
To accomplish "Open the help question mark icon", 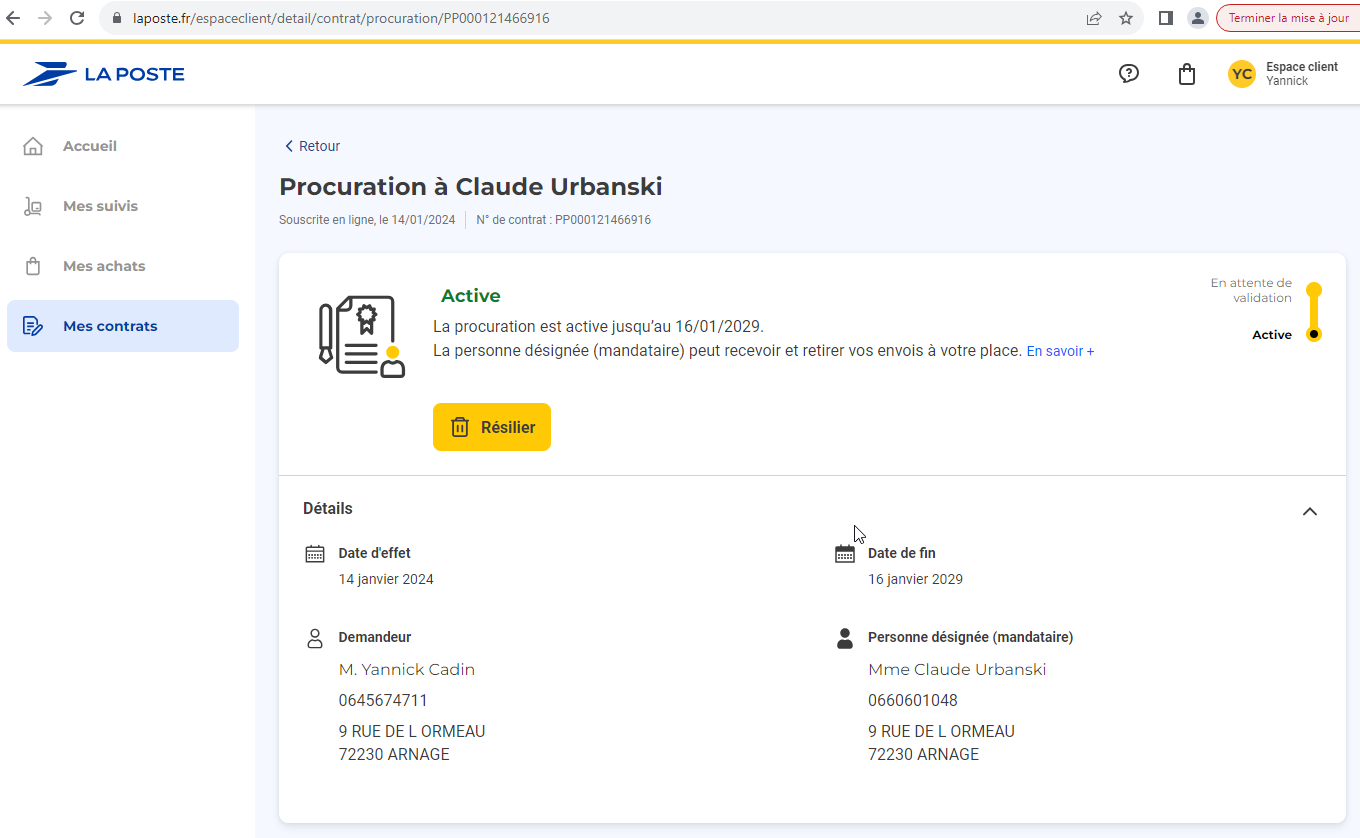I will point(1129,74).
